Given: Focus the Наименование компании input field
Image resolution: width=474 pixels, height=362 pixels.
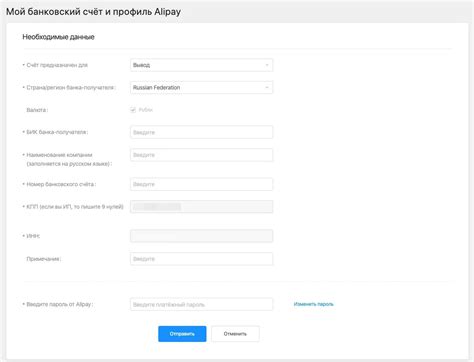Looking at the screenshot, I should click(x=201, y=155).
